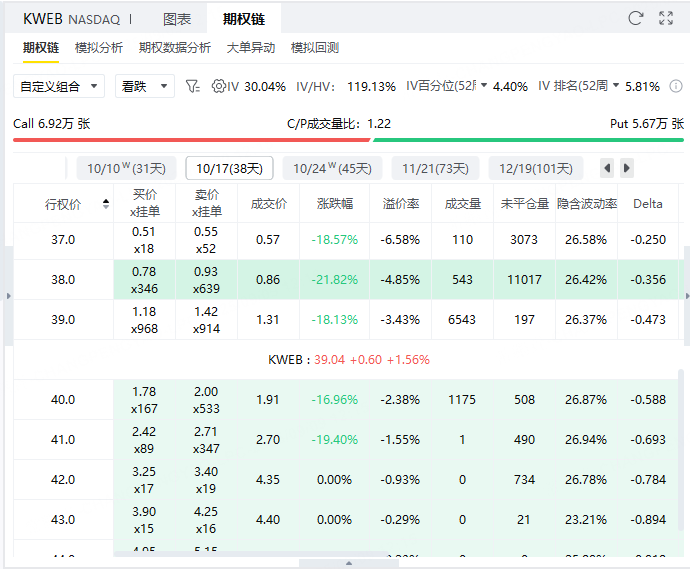Viewport: 690px width, 569px height.
Task: Click ask price 4.25 x16
Action: point(206,520)
